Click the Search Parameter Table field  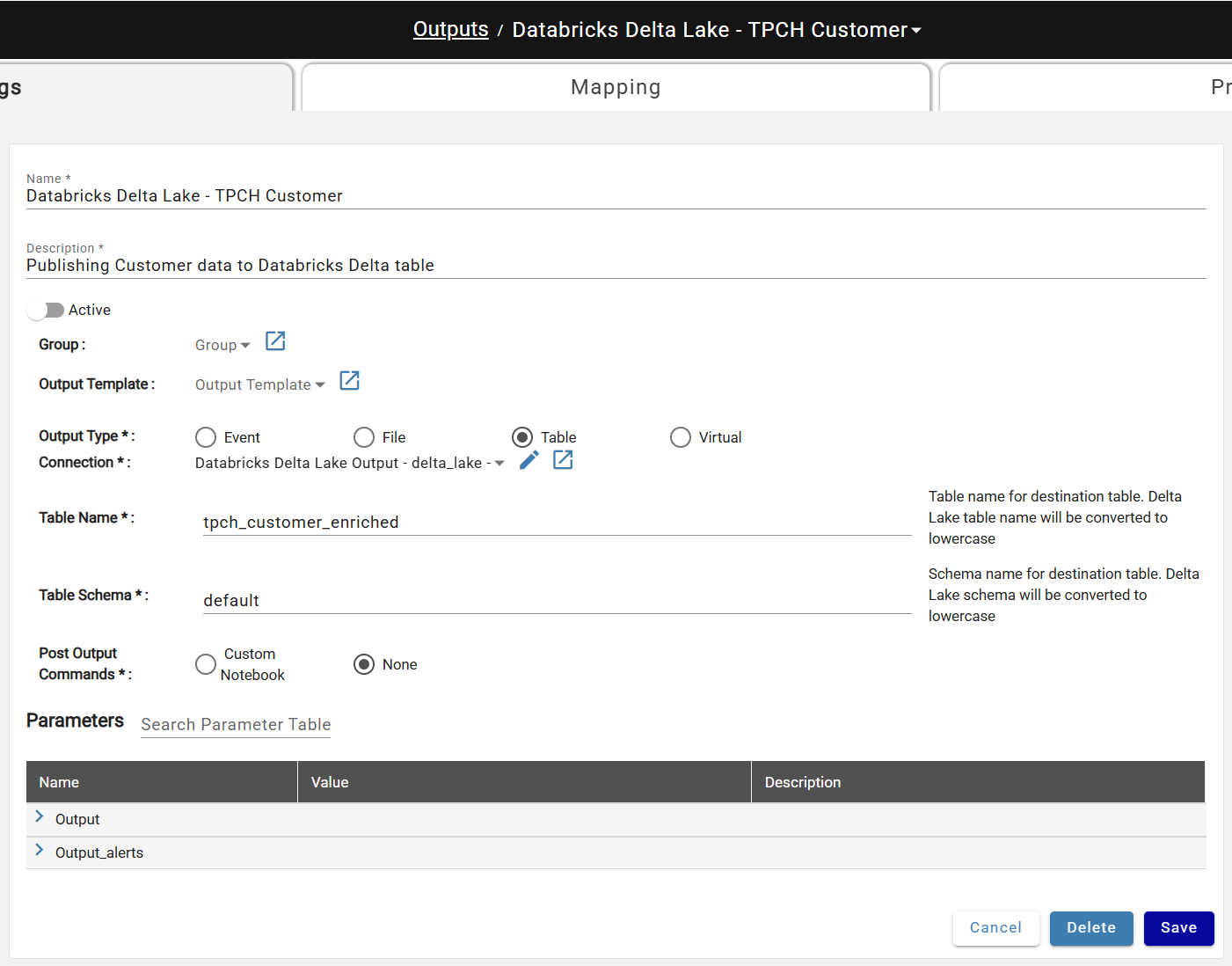[235, 724]
